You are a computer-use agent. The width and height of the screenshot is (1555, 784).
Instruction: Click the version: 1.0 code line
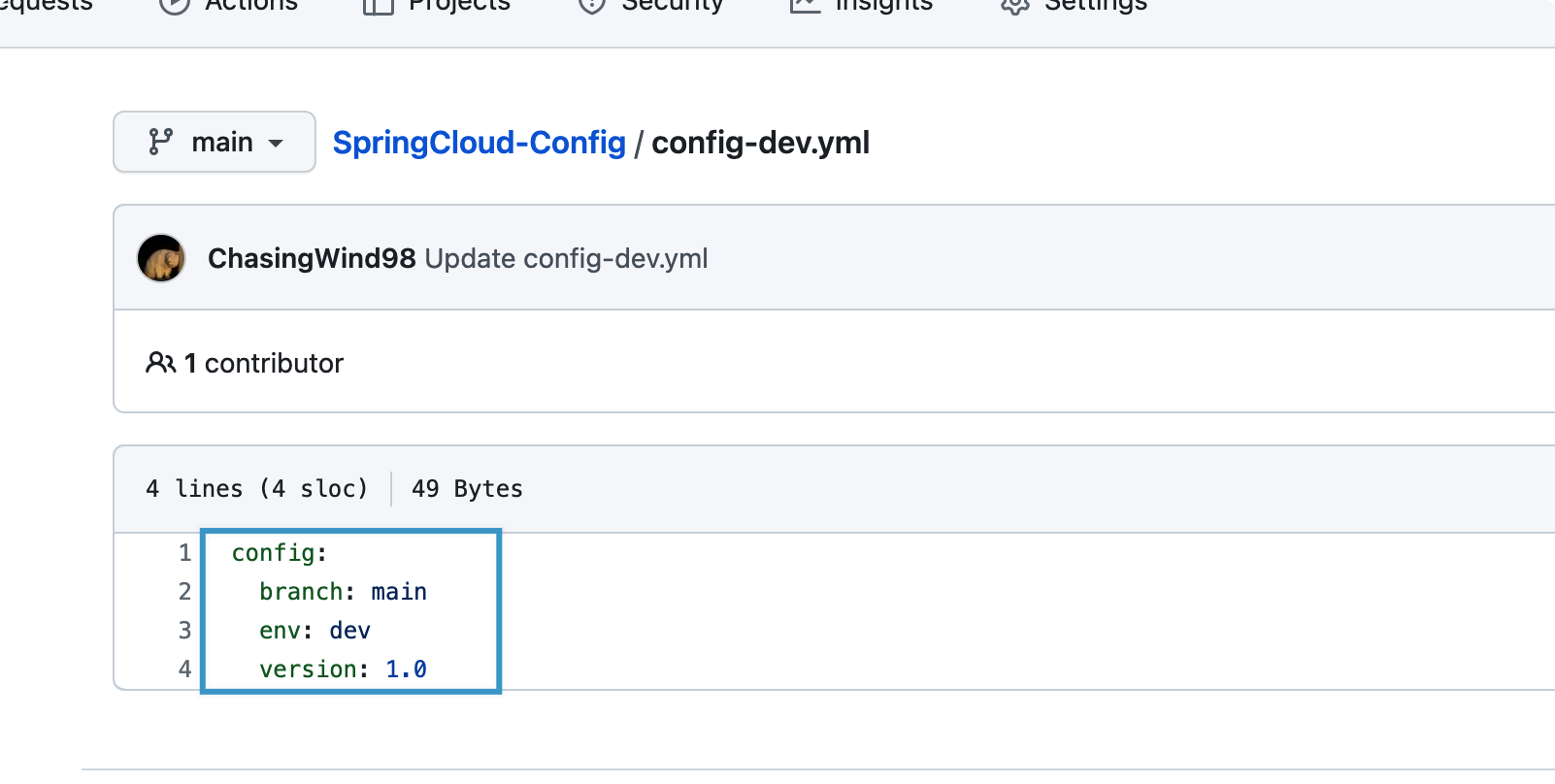(x=343, y=670)
